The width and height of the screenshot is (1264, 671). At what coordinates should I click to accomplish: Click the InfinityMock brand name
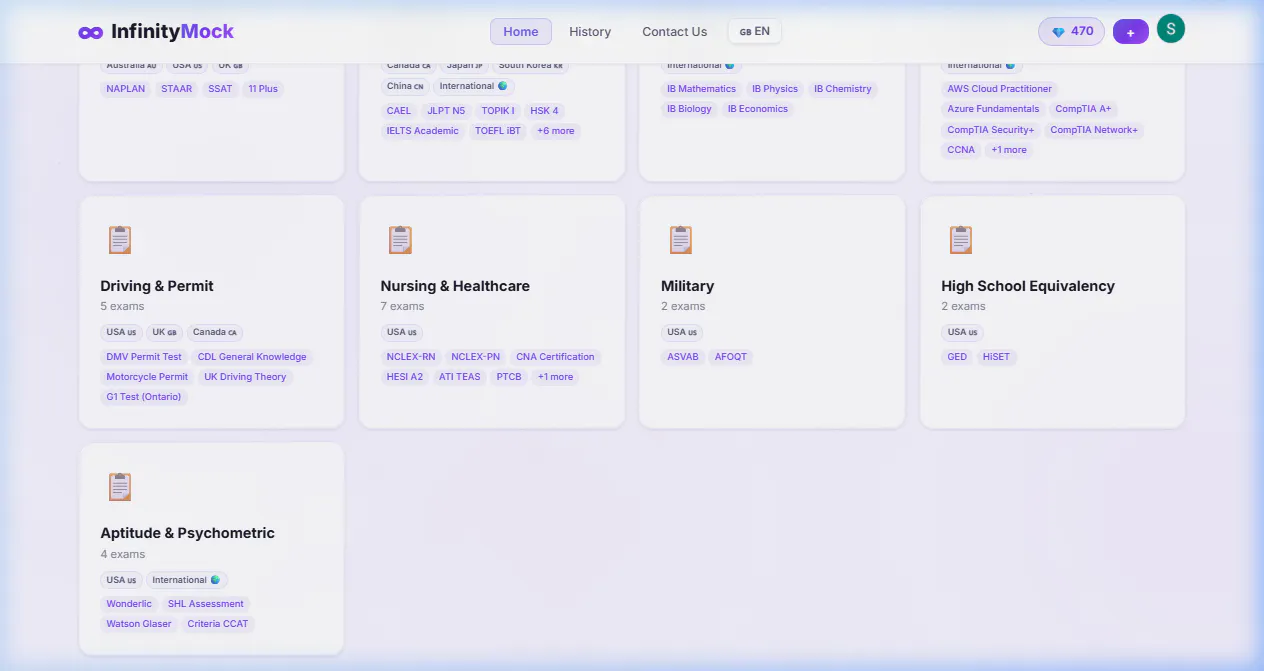[x=172, y=31]
